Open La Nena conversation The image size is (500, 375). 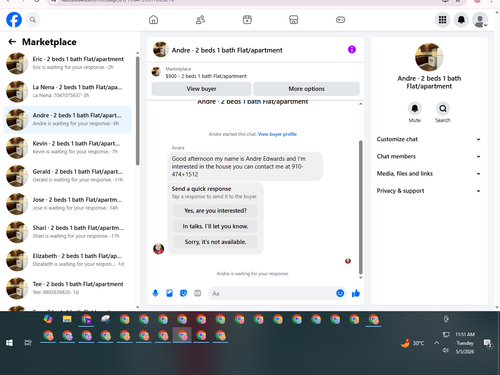point(67,91)
